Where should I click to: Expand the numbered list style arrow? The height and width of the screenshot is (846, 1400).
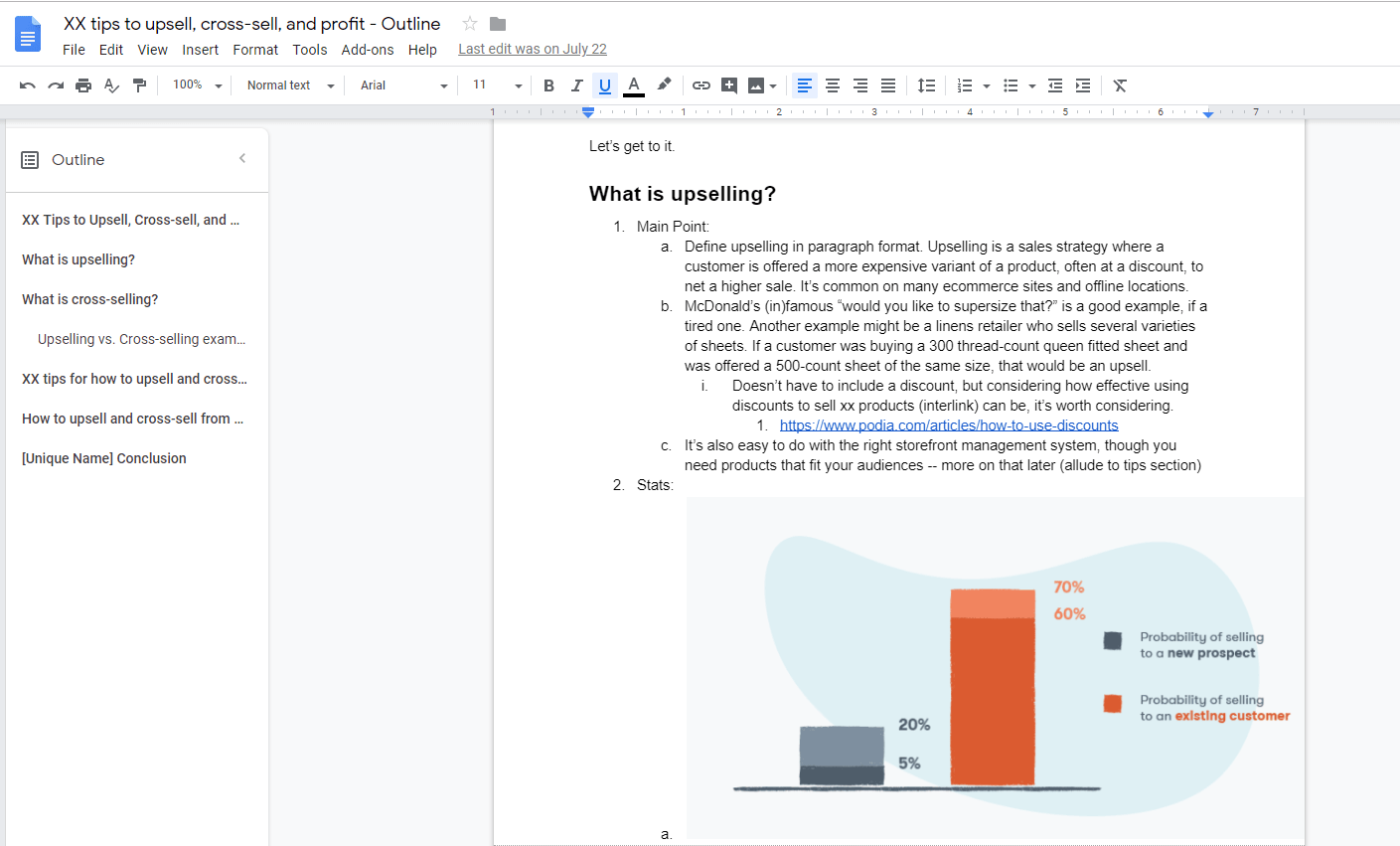[x=987, y=85]
